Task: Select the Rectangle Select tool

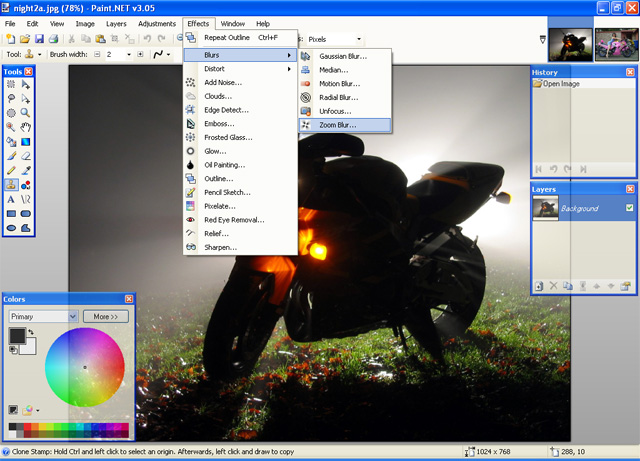Action: (x=11, y=84)
